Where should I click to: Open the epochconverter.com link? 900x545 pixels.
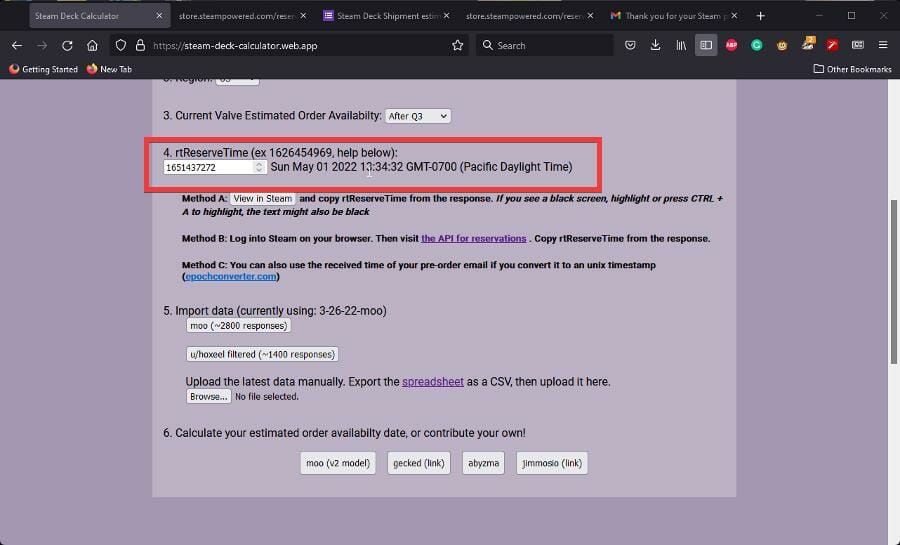(231, 277)
